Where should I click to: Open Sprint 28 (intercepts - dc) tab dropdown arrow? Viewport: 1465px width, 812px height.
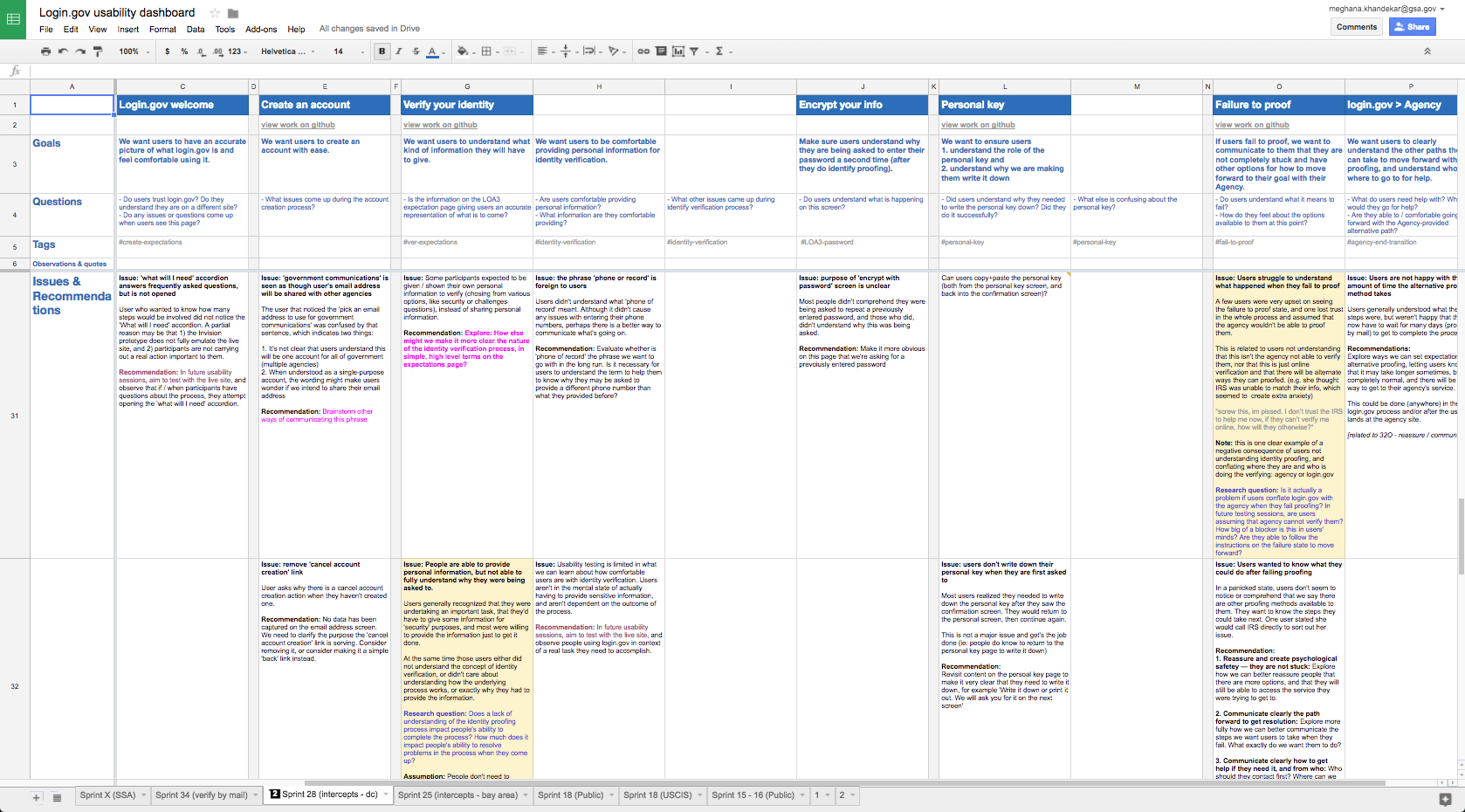tap(386, 795)
